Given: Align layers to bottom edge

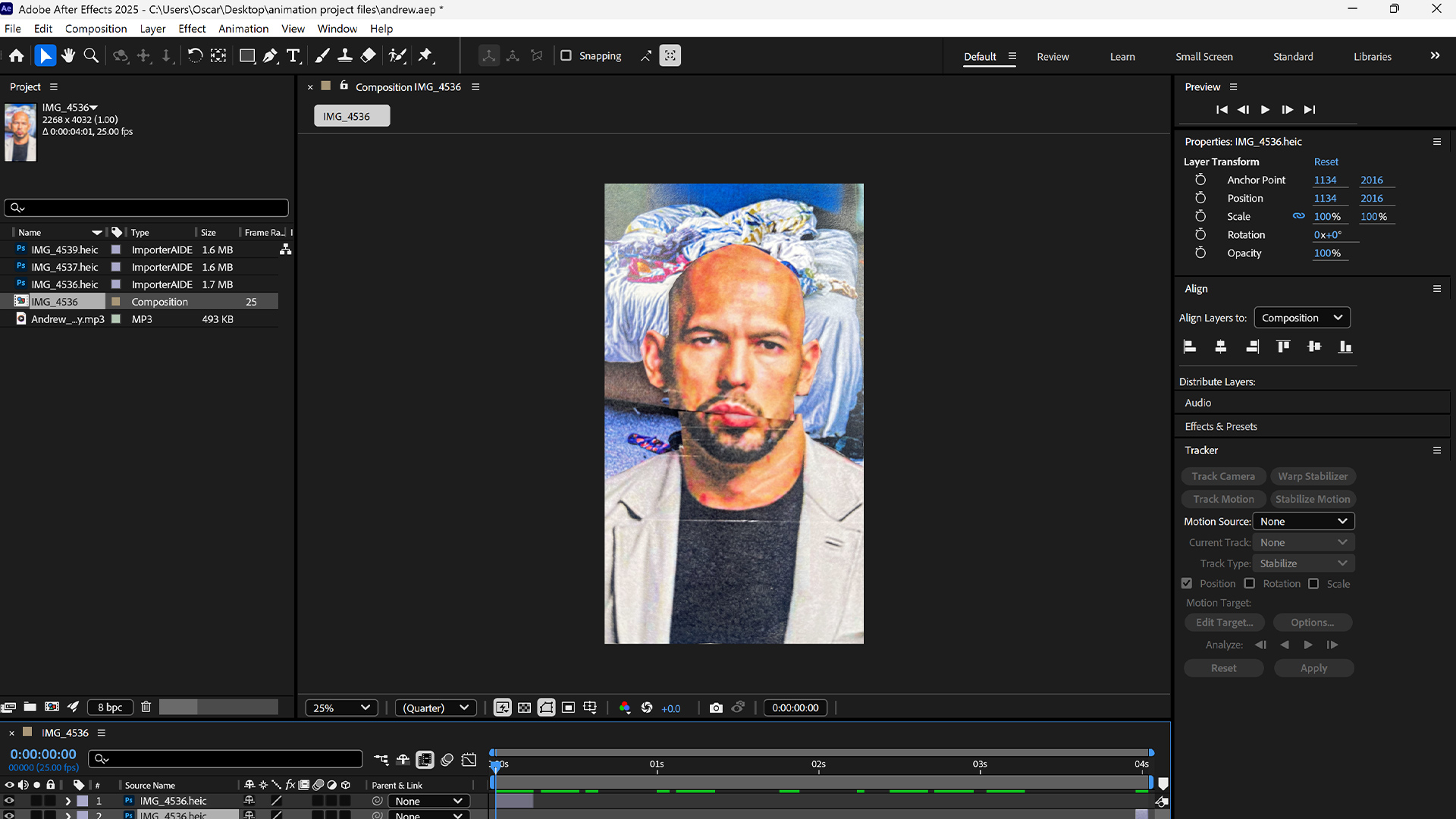Looking at the screenshot, I should [x=1345, y=347].
